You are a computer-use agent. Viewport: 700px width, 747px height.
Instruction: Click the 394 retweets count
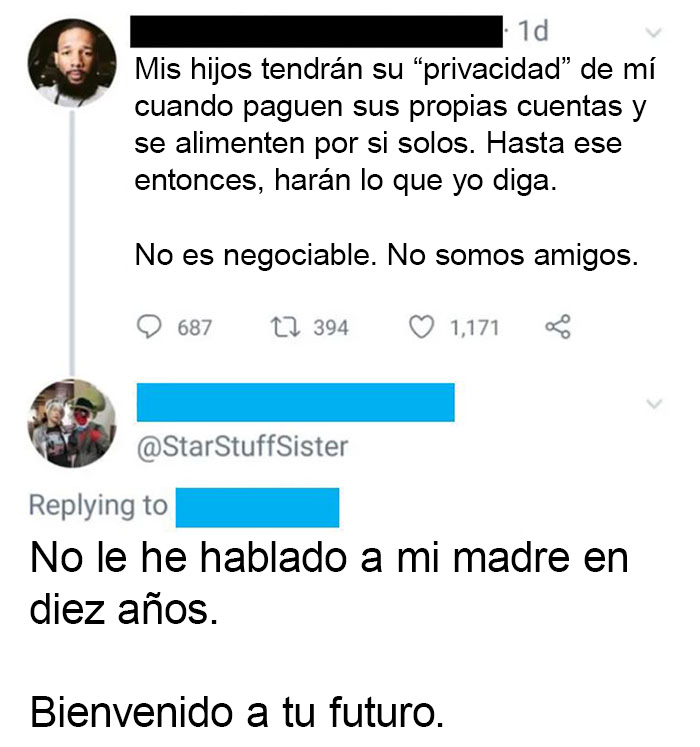[x=331, y=327]
